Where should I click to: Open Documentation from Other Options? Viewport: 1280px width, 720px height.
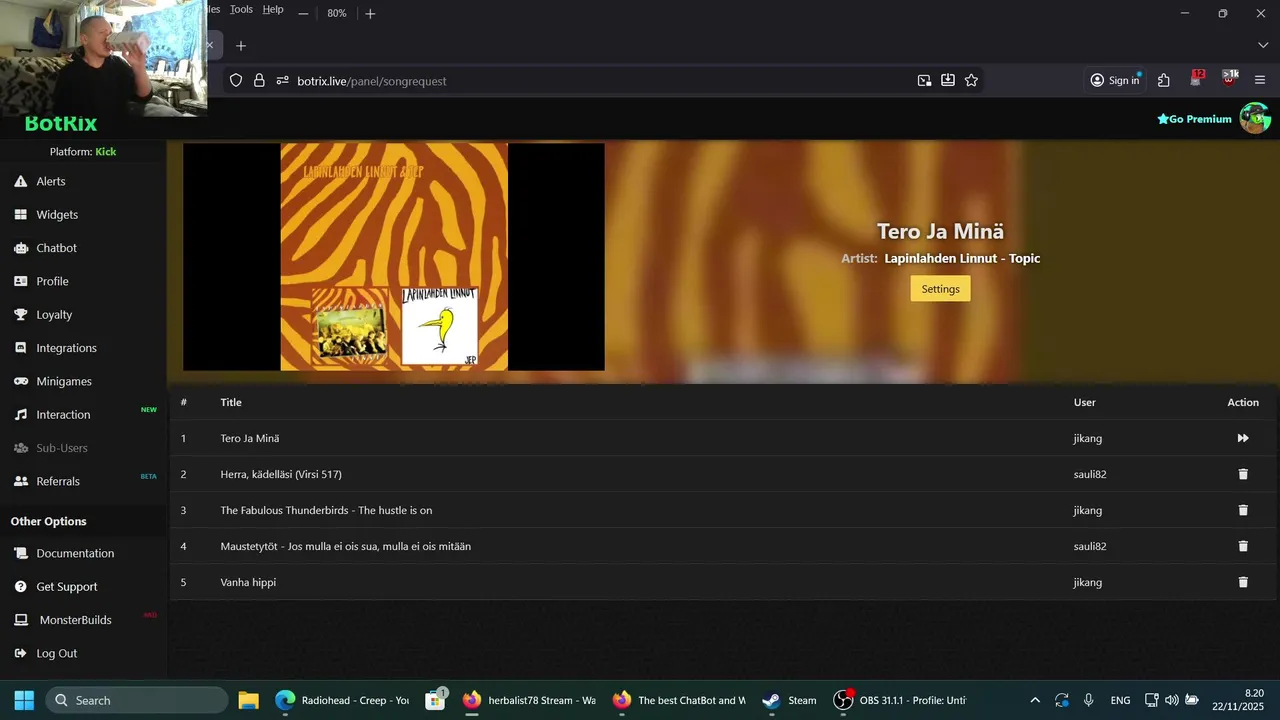tap(75, 553)
